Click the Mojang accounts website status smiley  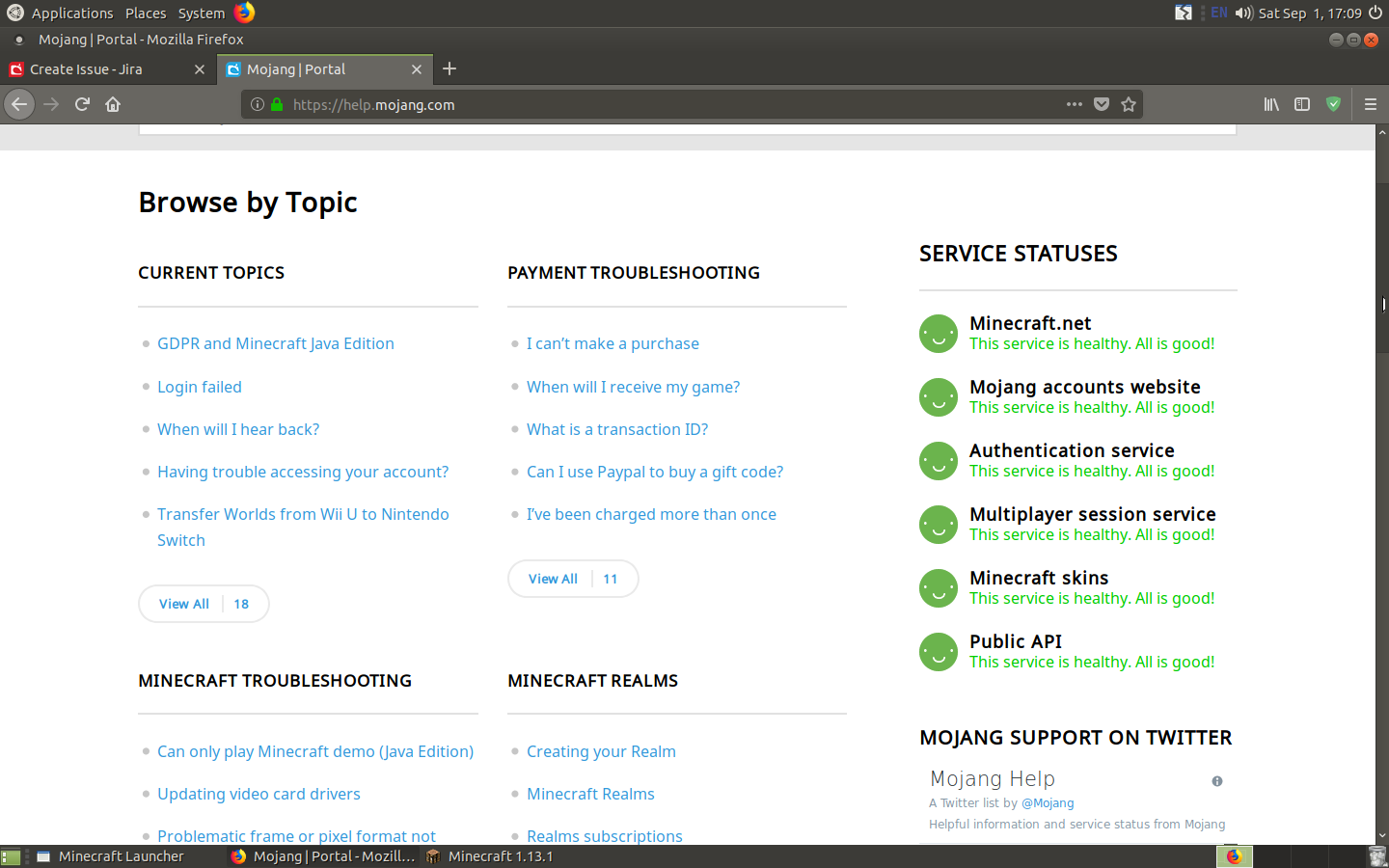(939, 397)
